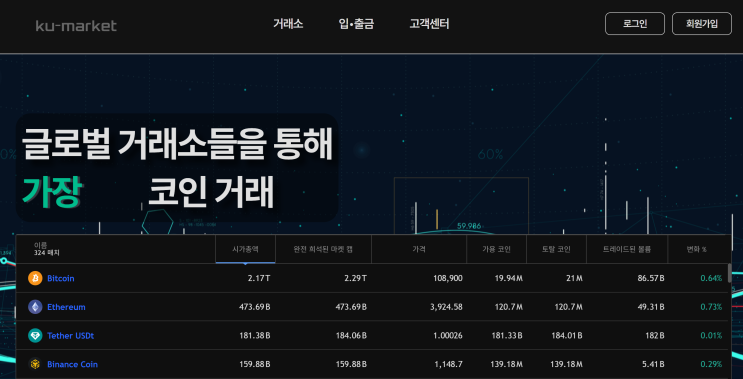The image size is (743, 379).
Task: Click Binance Coin volume 5.41B
Action: 653,364
